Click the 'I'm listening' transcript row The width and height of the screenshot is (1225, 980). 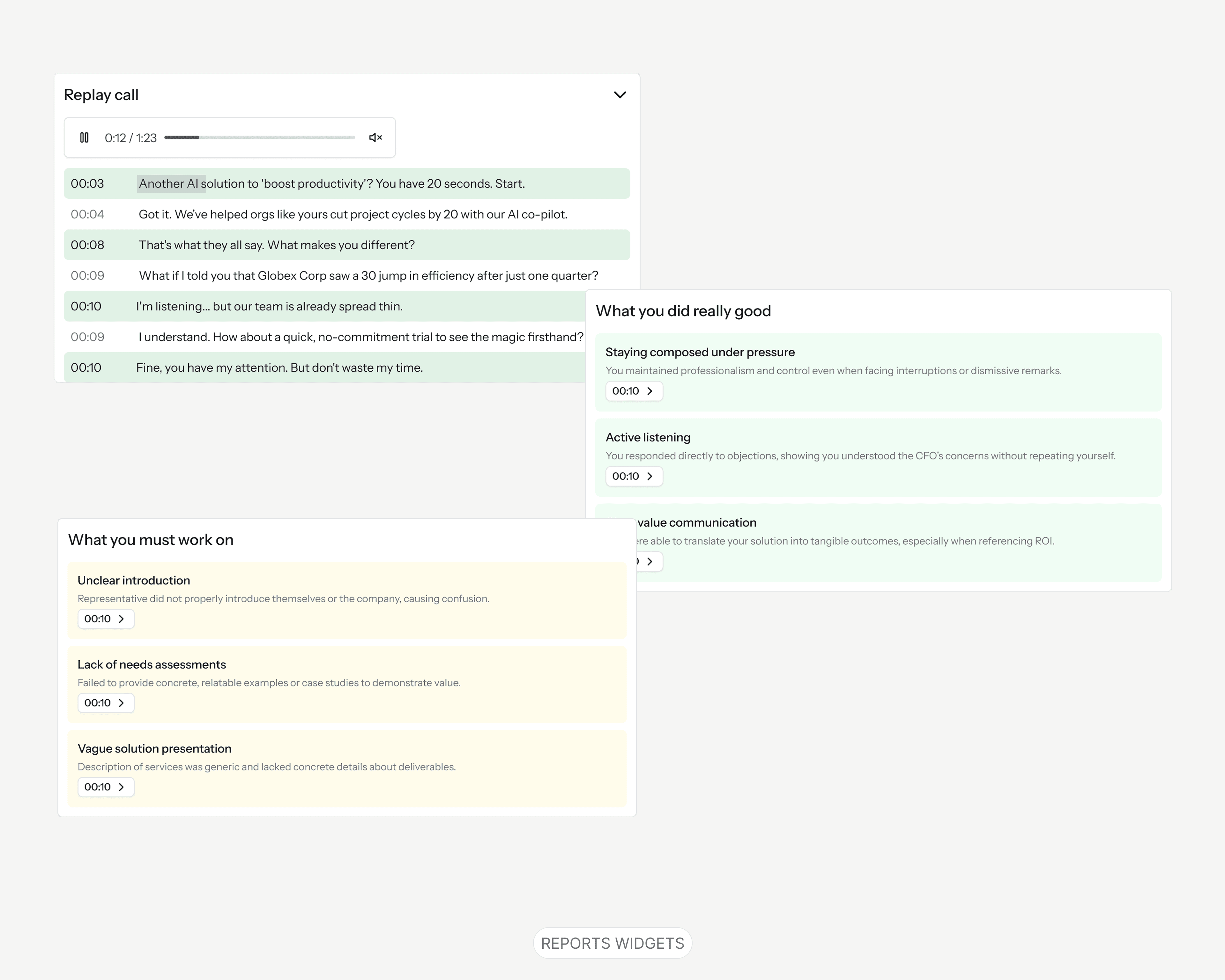pos(269,306)
